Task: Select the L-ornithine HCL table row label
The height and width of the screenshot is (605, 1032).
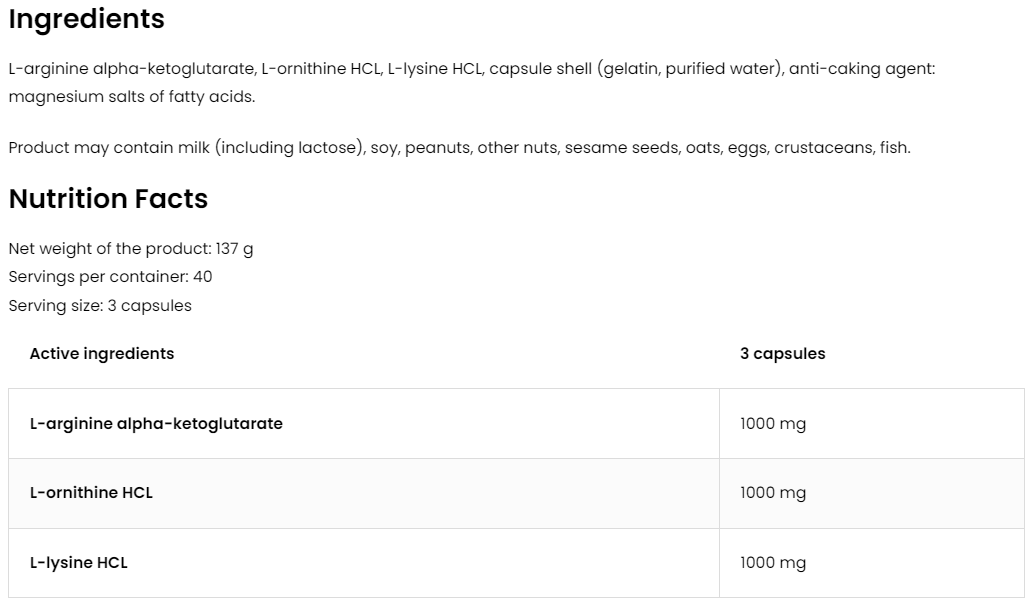Action: 91,493
